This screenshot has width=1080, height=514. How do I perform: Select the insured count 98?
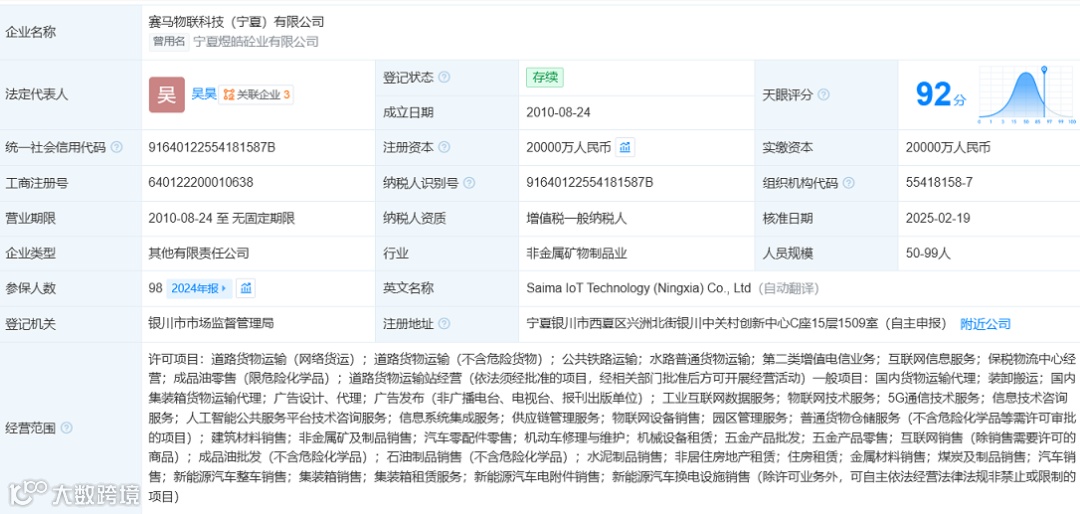tap(155, 288)
